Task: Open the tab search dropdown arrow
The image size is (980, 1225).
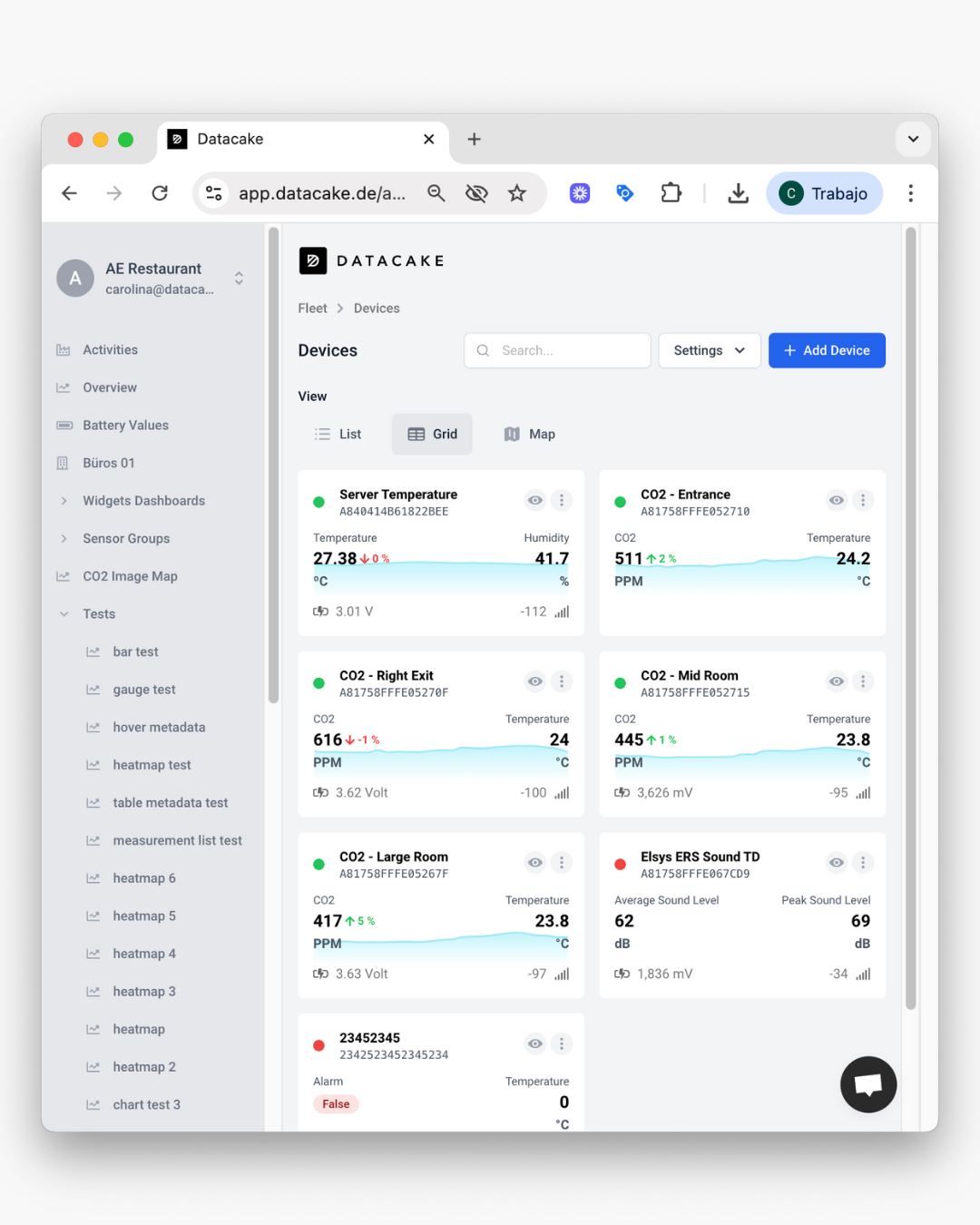Action: coord(913,139)
